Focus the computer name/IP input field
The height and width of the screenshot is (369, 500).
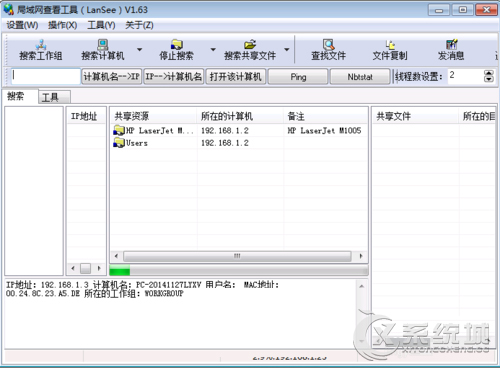point(45,76)
